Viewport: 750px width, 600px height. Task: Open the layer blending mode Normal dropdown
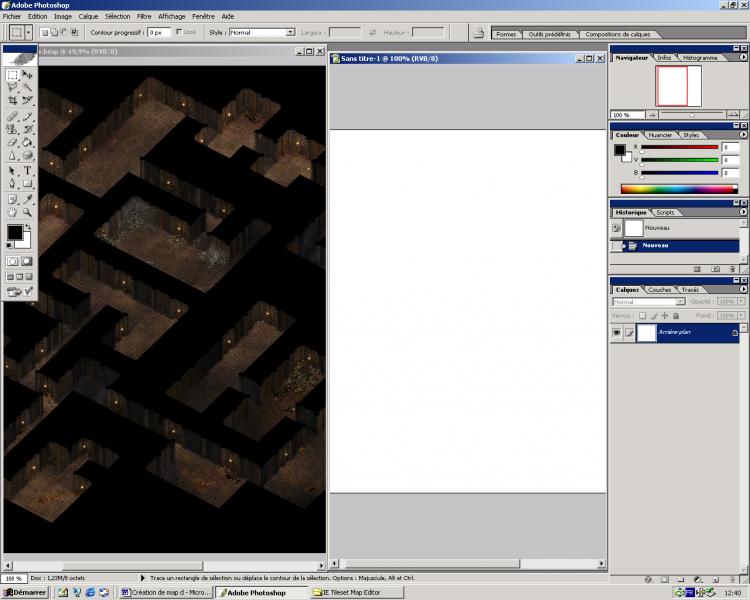649,302
